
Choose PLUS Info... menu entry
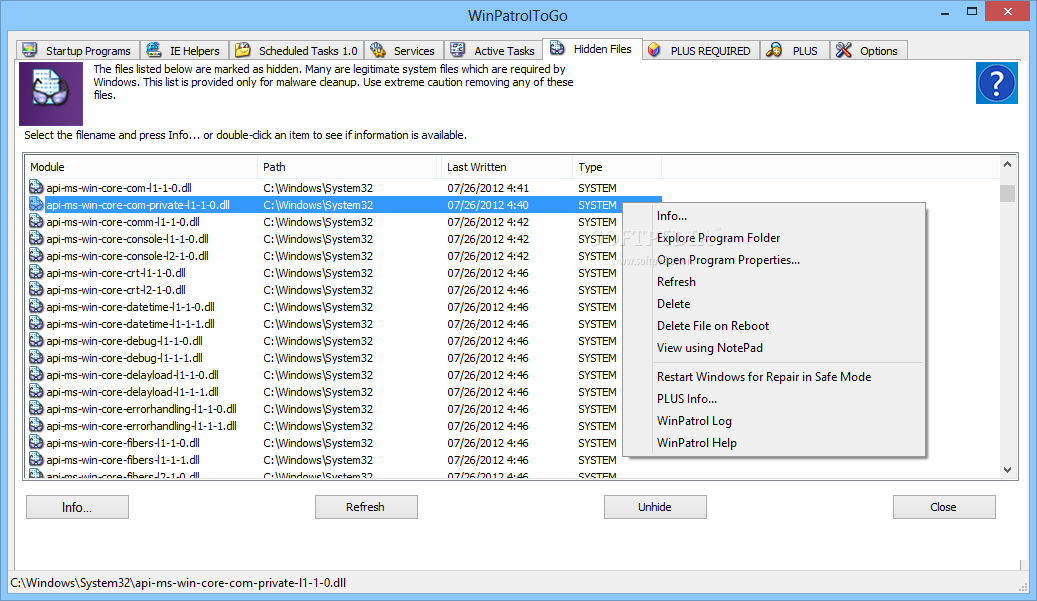point(774,399)
